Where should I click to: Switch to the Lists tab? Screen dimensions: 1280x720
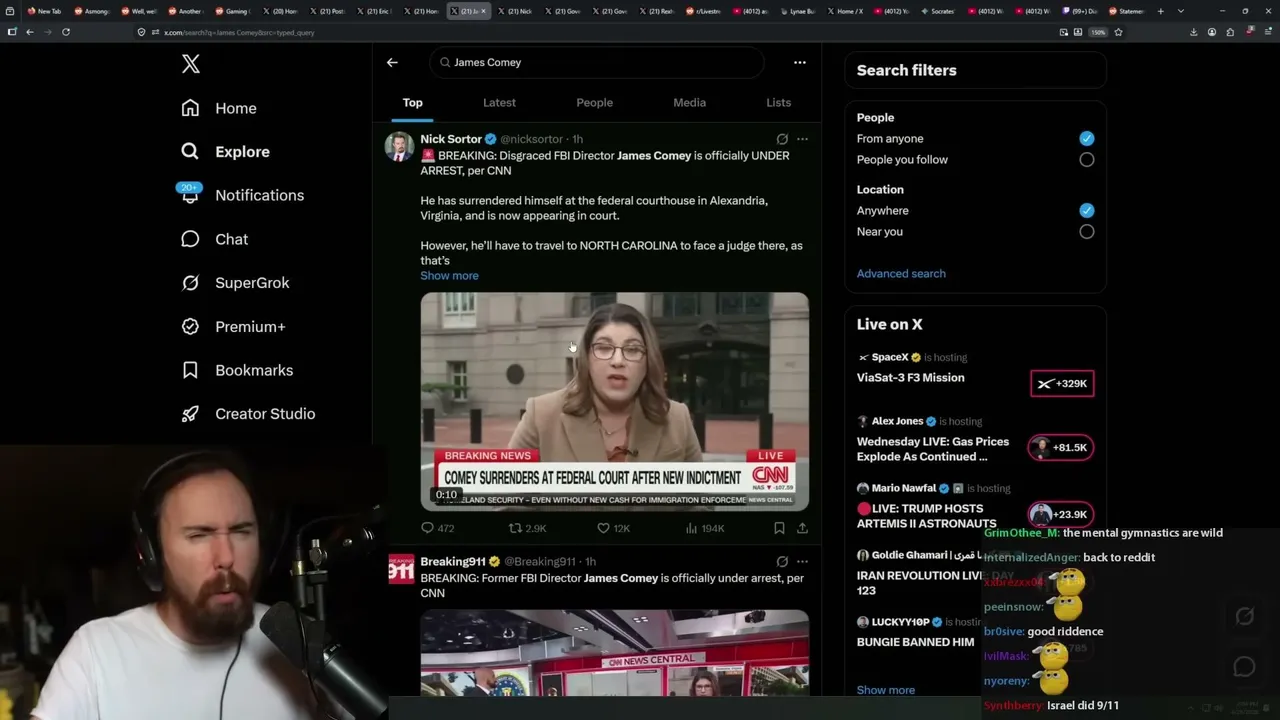(x=778, y=103)
